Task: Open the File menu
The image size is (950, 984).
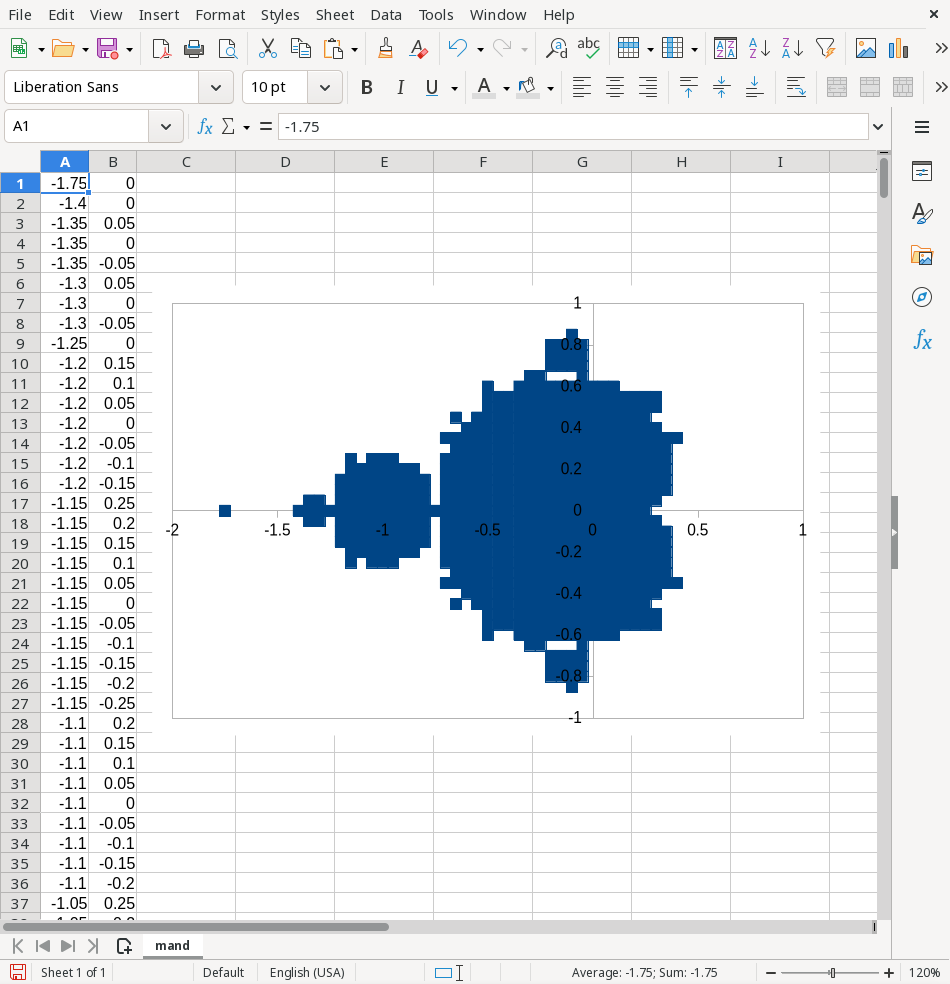Action: pyautogui.click(x=20, y=15)
